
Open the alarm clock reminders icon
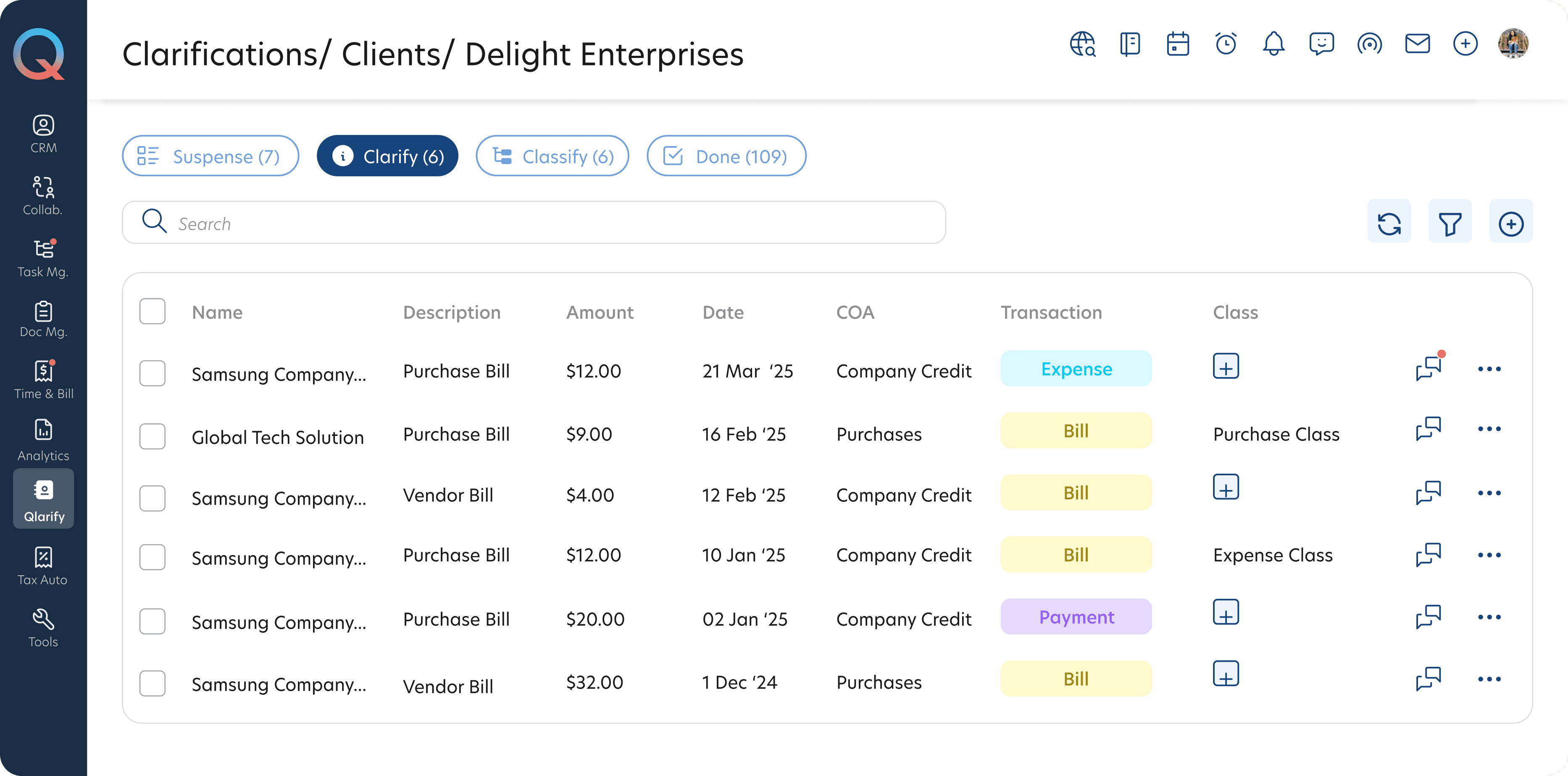coord(1225,44)
